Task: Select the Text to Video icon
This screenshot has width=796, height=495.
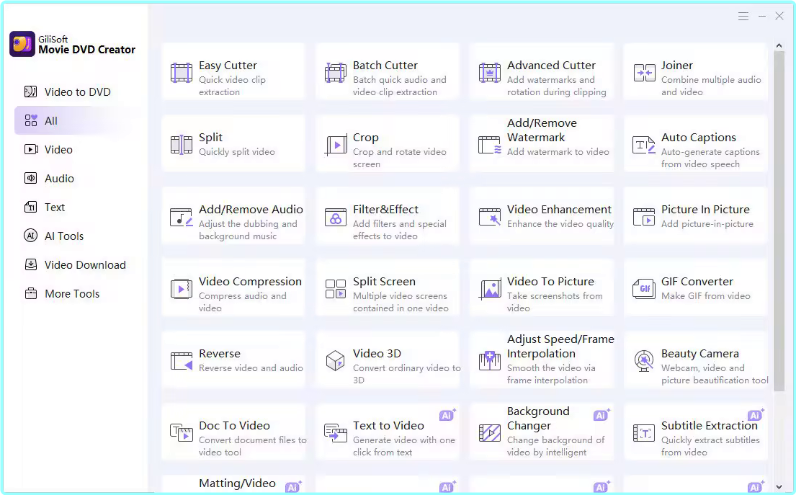Action: (x=335, y=433)
